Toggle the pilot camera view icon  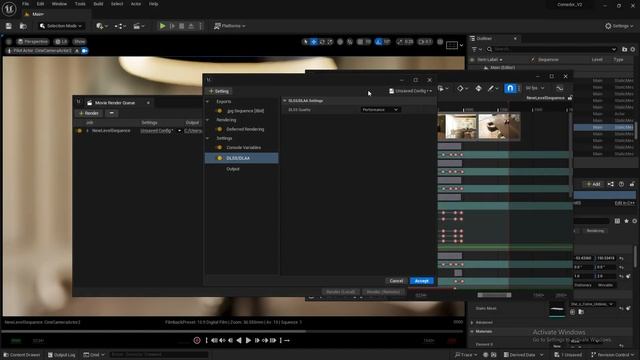tap(85, 51)
